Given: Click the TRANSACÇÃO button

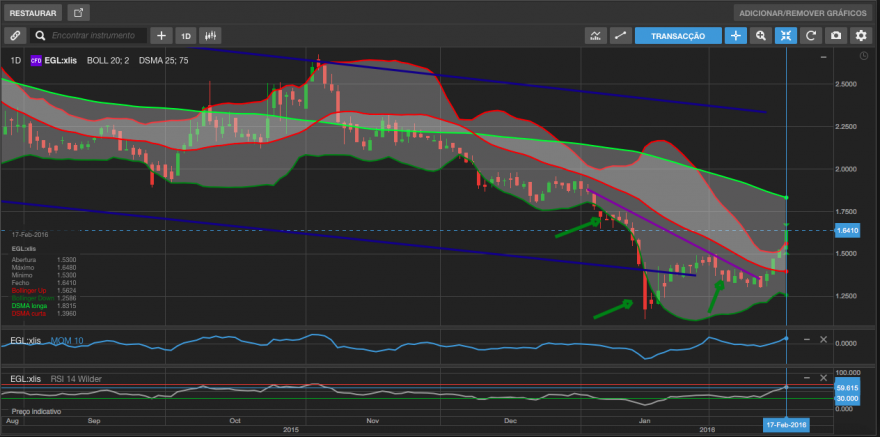Looking at the screenshot, I should pyautogui.click(x=678, y=35).
